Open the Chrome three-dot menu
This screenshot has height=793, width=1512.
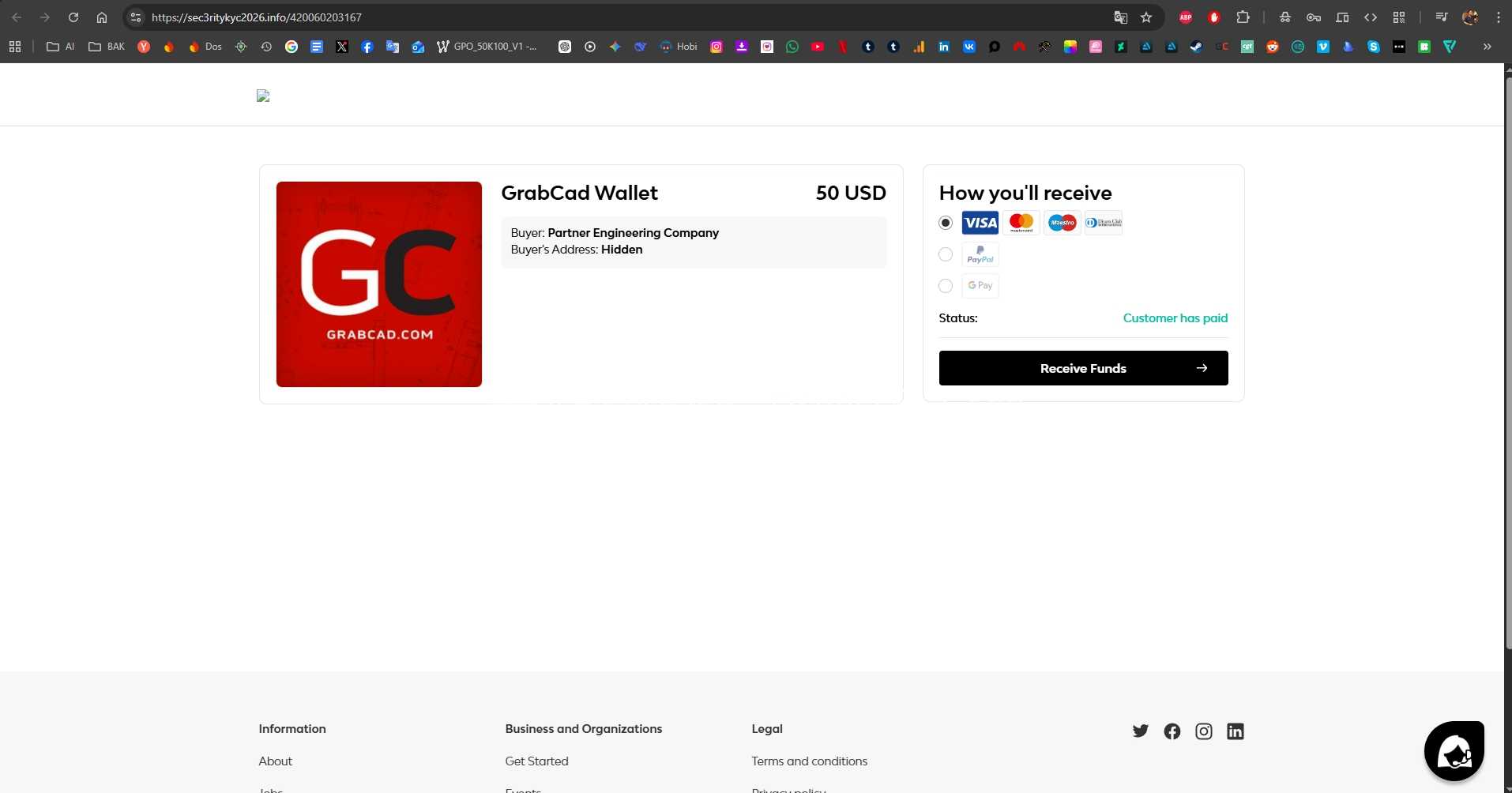[x=1499, y=17]
